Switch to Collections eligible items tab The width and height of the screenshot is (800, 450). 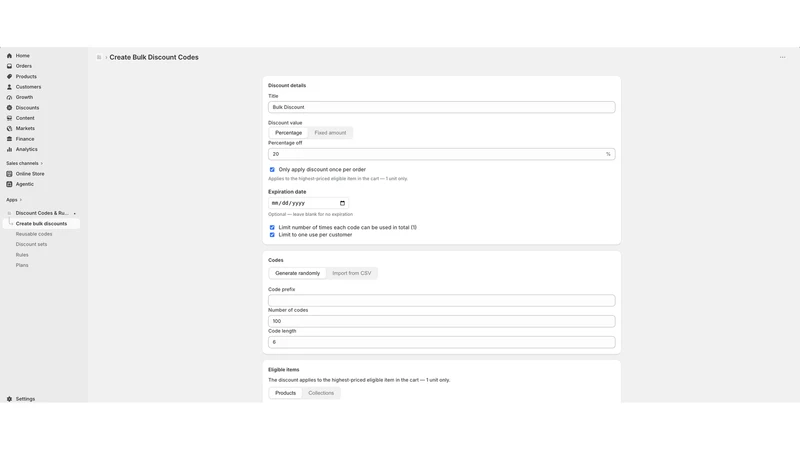(321, 393)
